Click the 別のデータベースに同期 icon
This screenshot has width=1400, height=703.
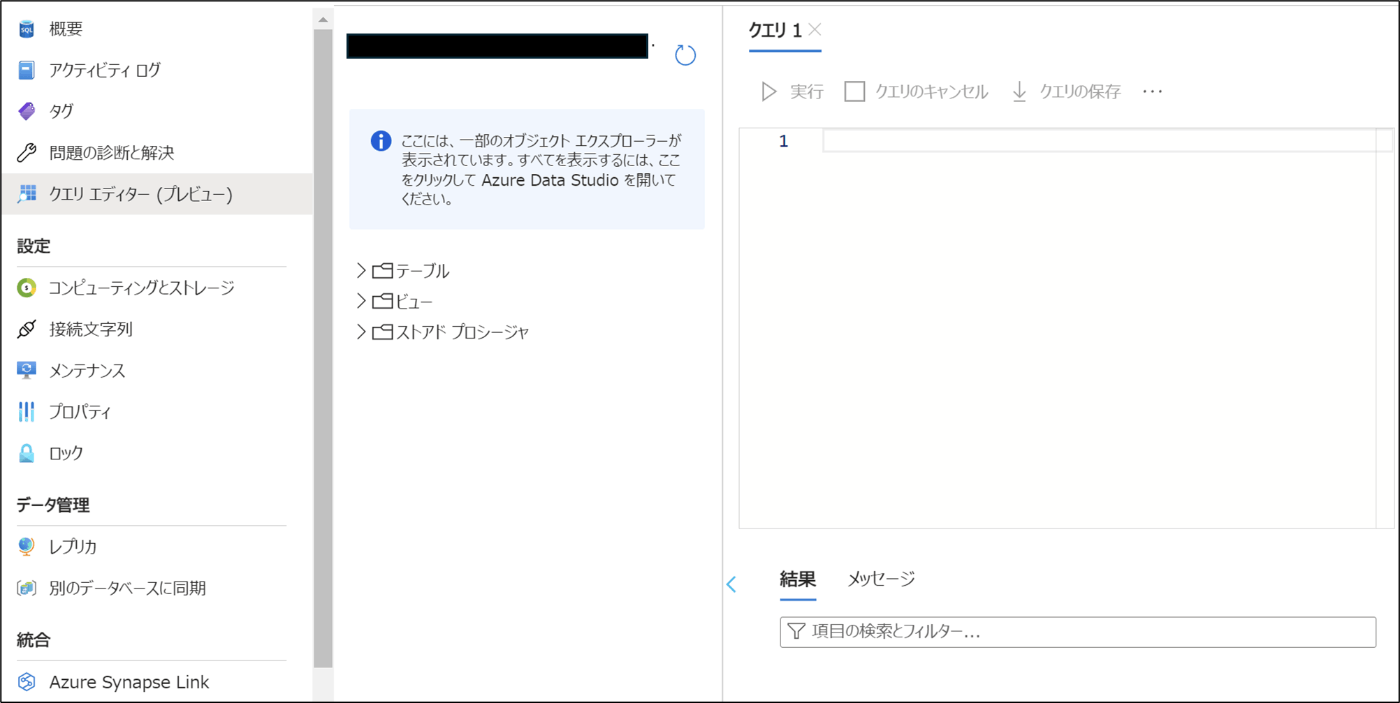coord(27,588)
